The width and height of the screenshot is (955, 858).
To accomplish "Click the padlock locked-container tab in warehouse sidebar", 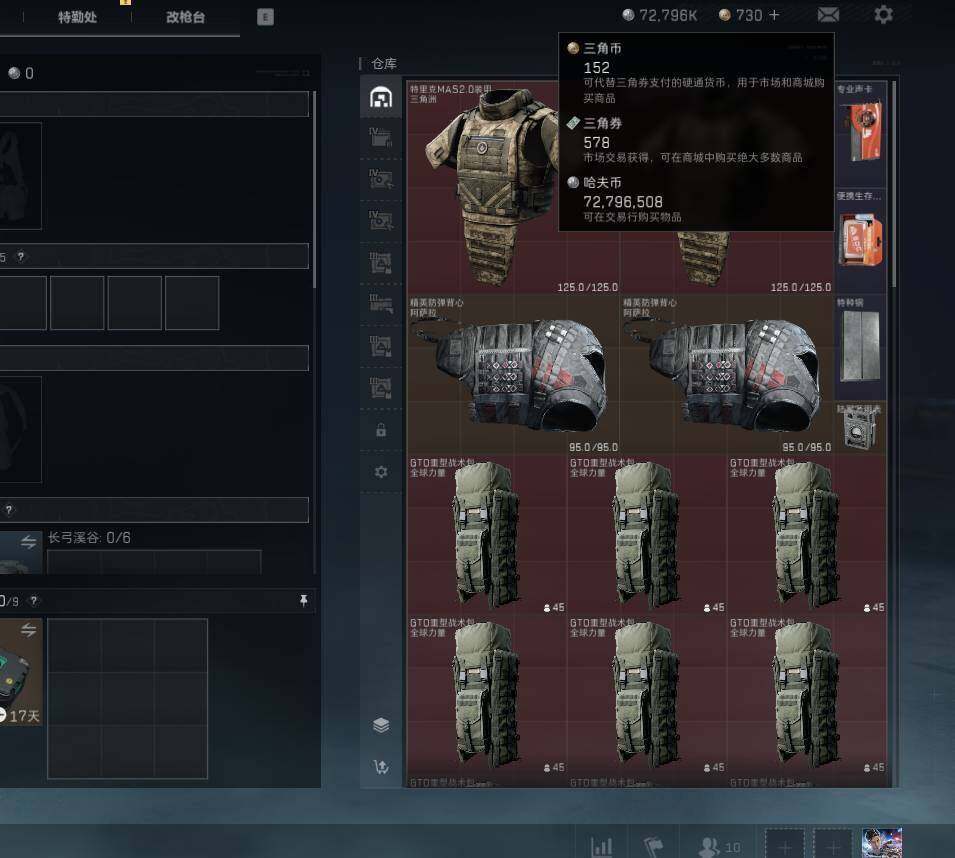I will click(381, 430).
